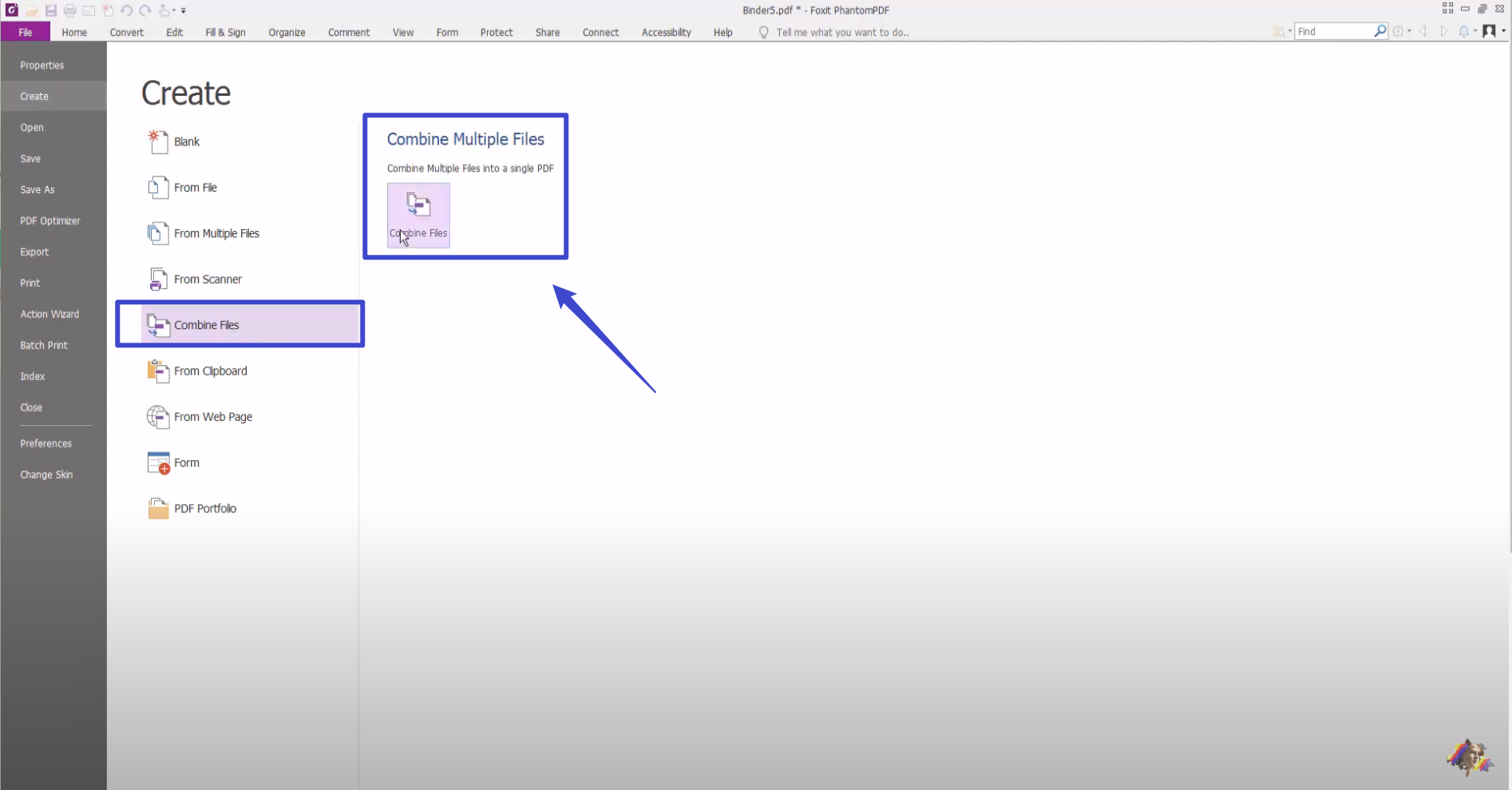Screen dimensions: 1512x790
Task: Switch to the View ribbon tab
Action: click(403, 33)
